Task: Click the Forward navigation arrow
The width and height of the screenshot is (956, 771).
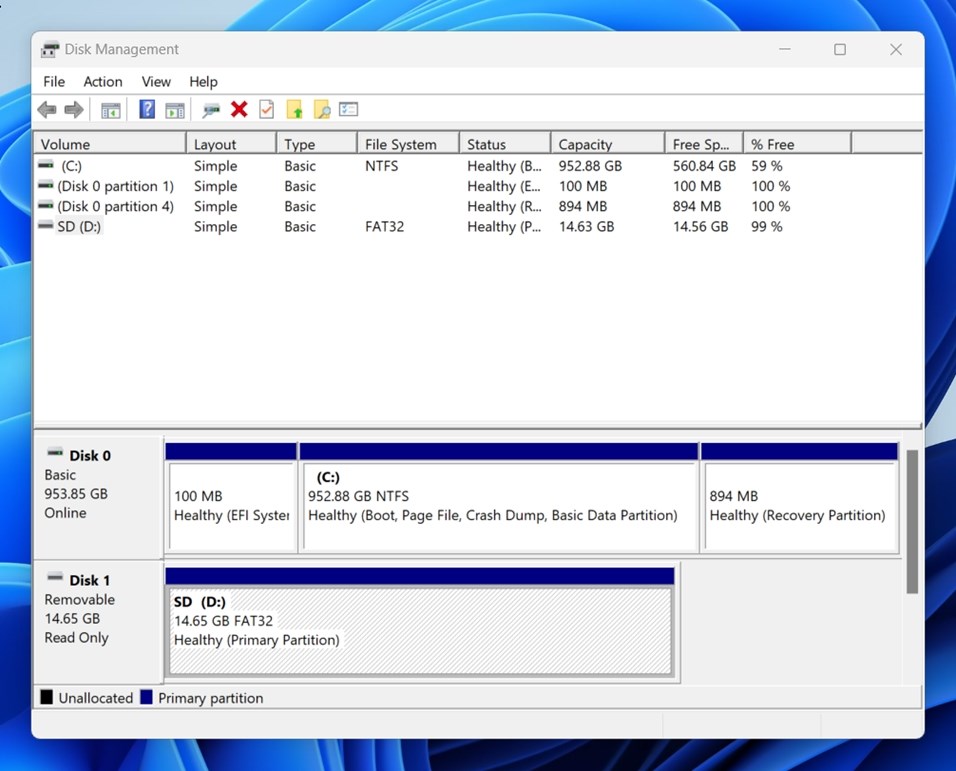Action: [74, 109]
